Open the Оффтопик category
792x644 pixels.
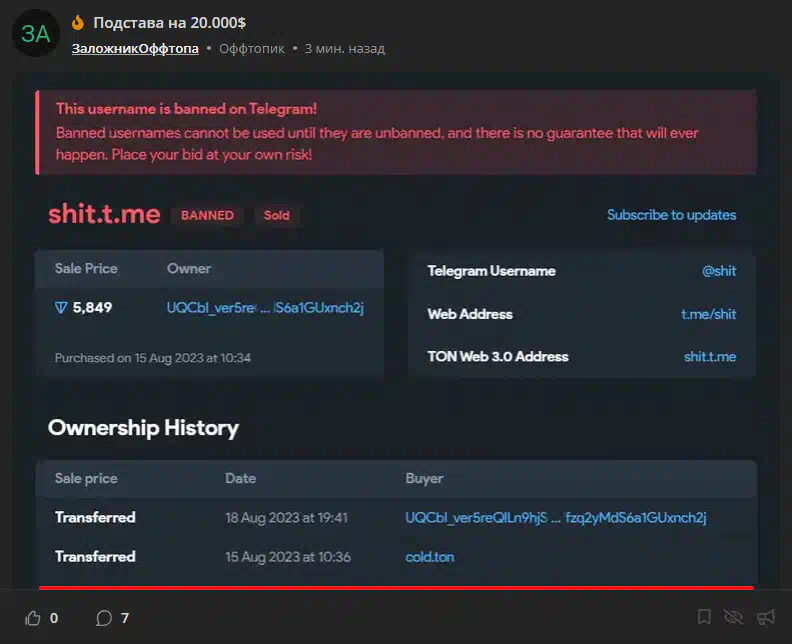pos(252,48)
